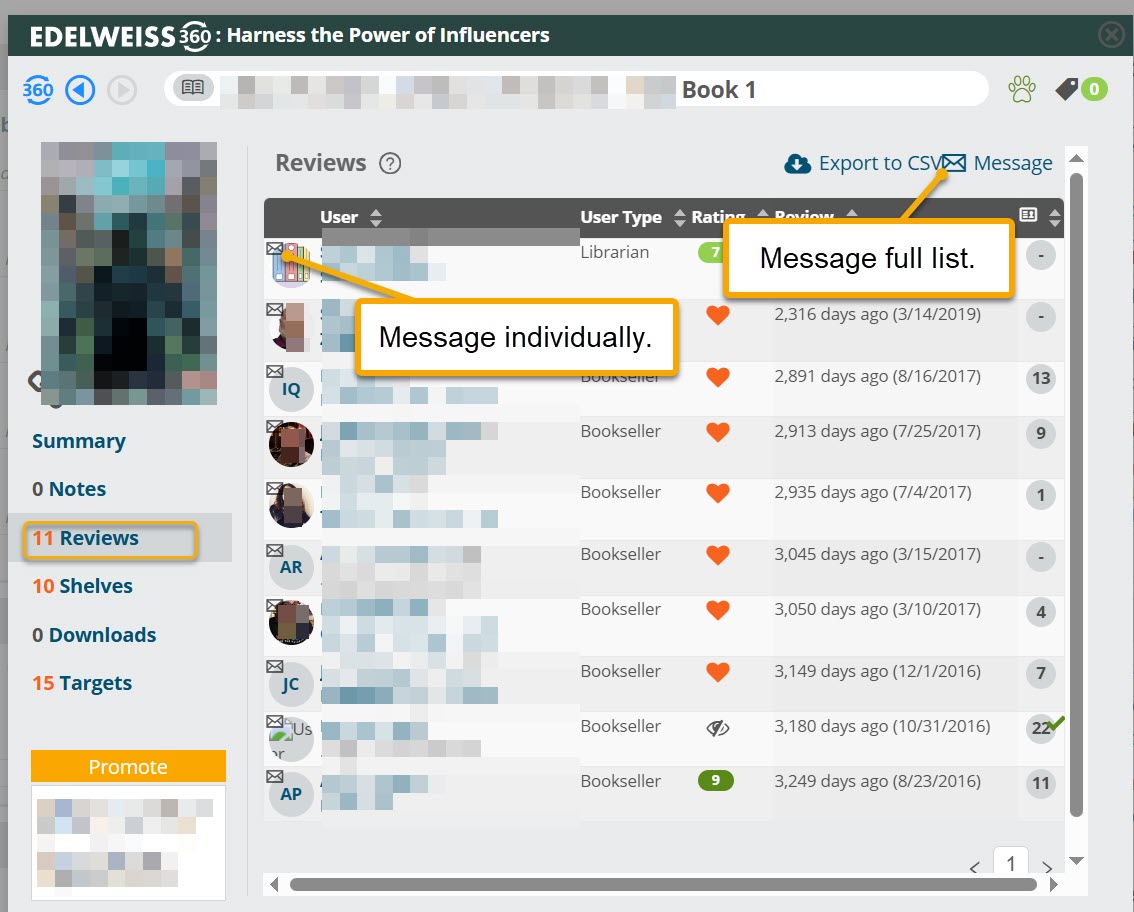Click the Edelweiss 360 logo icon
The width and height of the screenshot is (1134, 912).
[38, 90]
